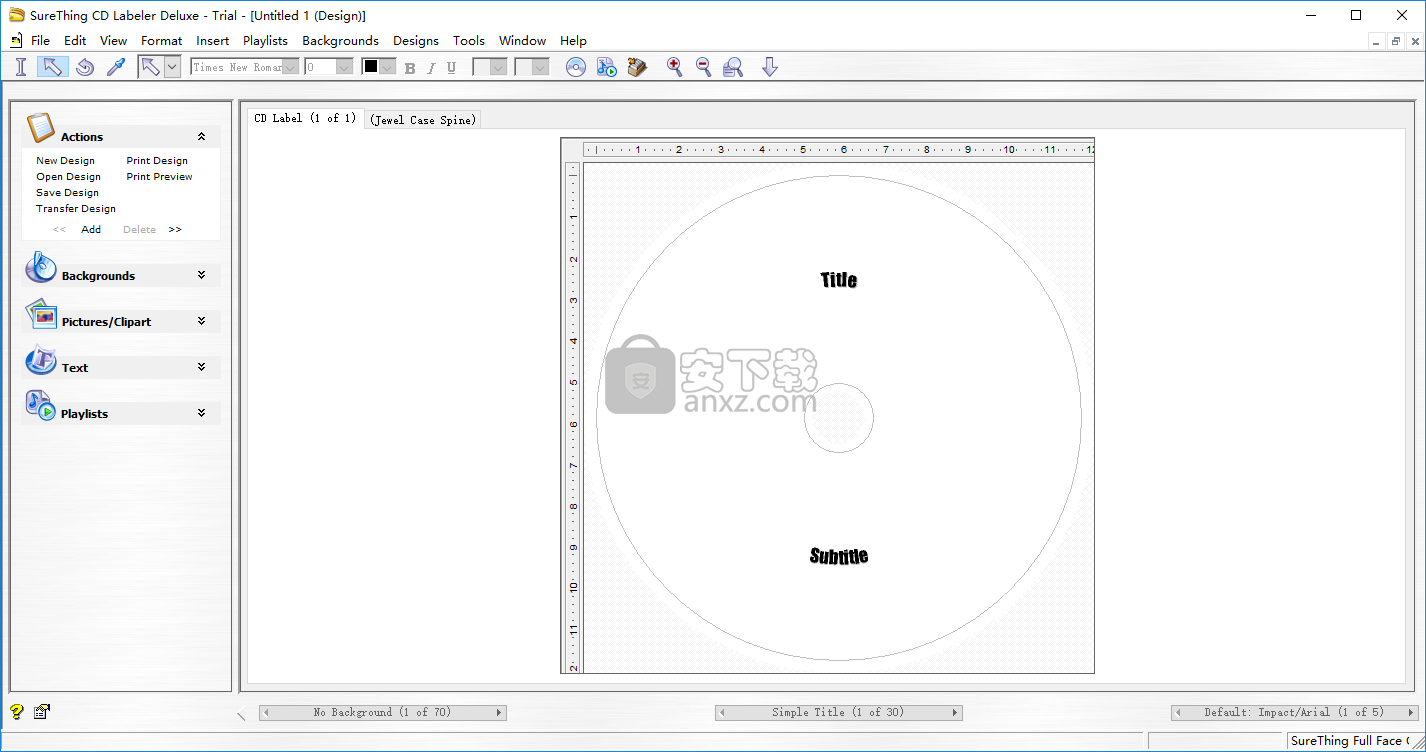Go to next Simple Title layout
This screenshot has height=752, width=1426.
click(955, 713)
